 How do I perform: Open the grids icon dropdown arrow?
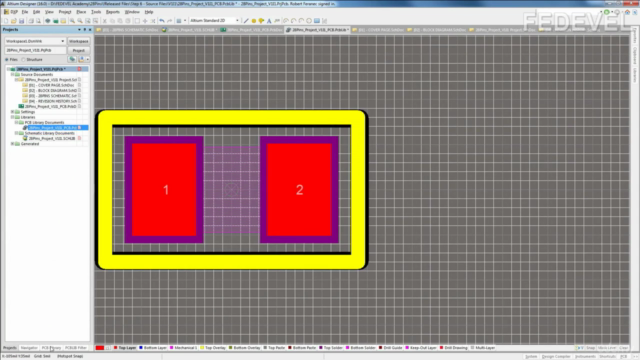point(185,21)
